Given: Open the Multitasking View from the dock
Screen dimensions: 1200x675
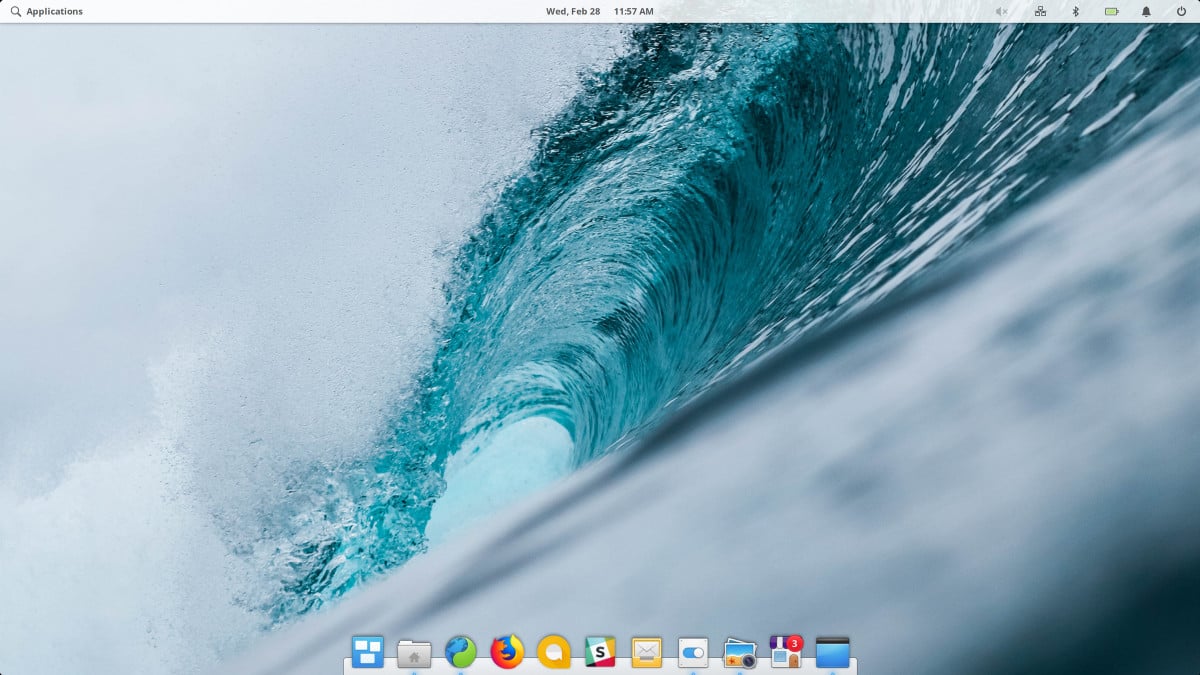Looking at the screenshot, I should (367, 652).
